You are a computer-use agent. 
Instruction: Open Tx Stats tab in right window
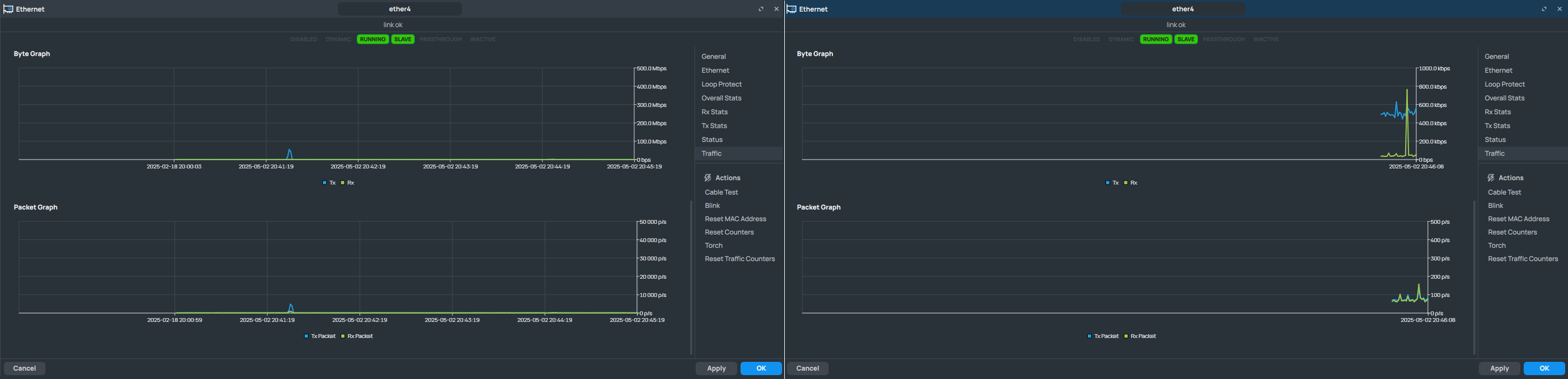(x=1521, y=126)
